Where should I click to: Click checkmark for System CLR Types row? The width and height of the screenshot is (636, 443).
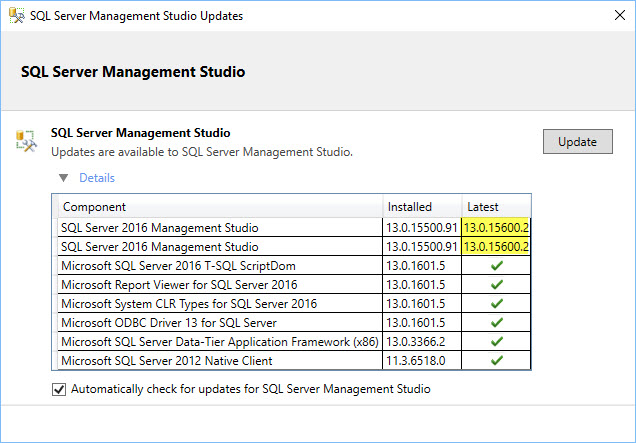pyautogui.click(x=496, y=304)
